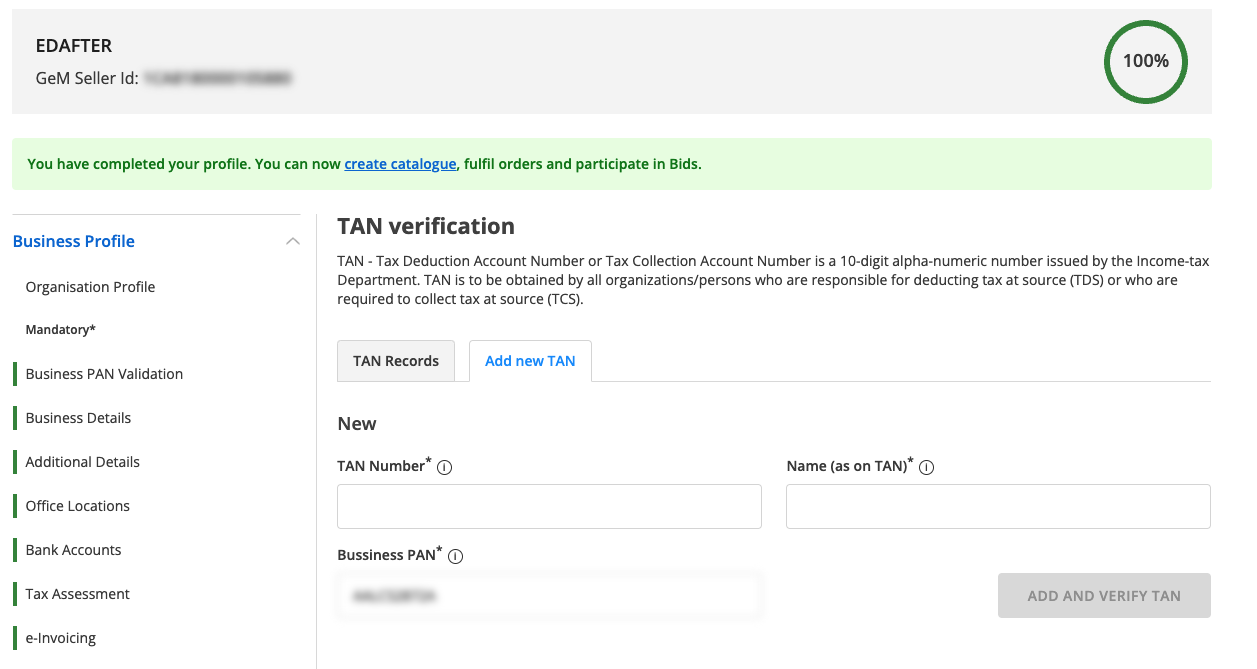Click inside the TAN Number input field
Viewport: 1257px width, 669px height.
click(548, 506)
